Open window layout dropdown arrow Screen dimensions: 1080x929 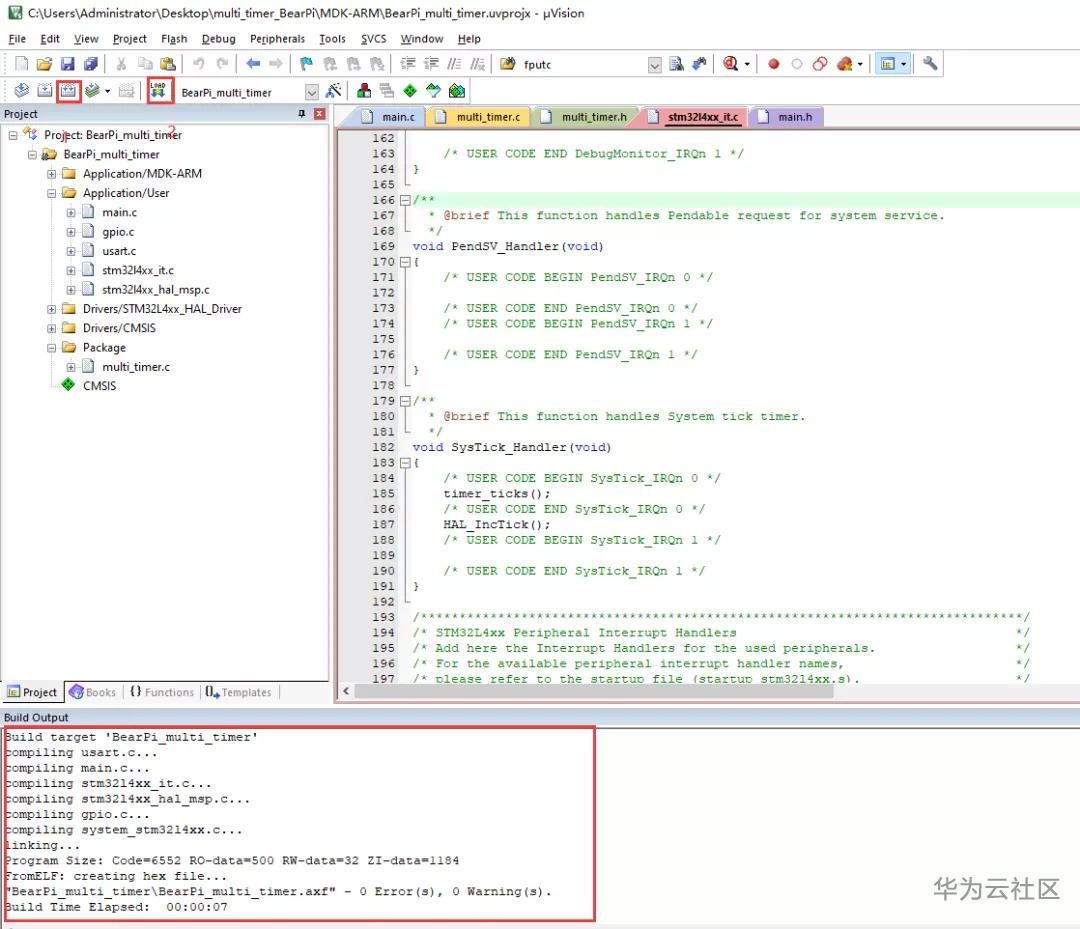[x=903, y=65]
